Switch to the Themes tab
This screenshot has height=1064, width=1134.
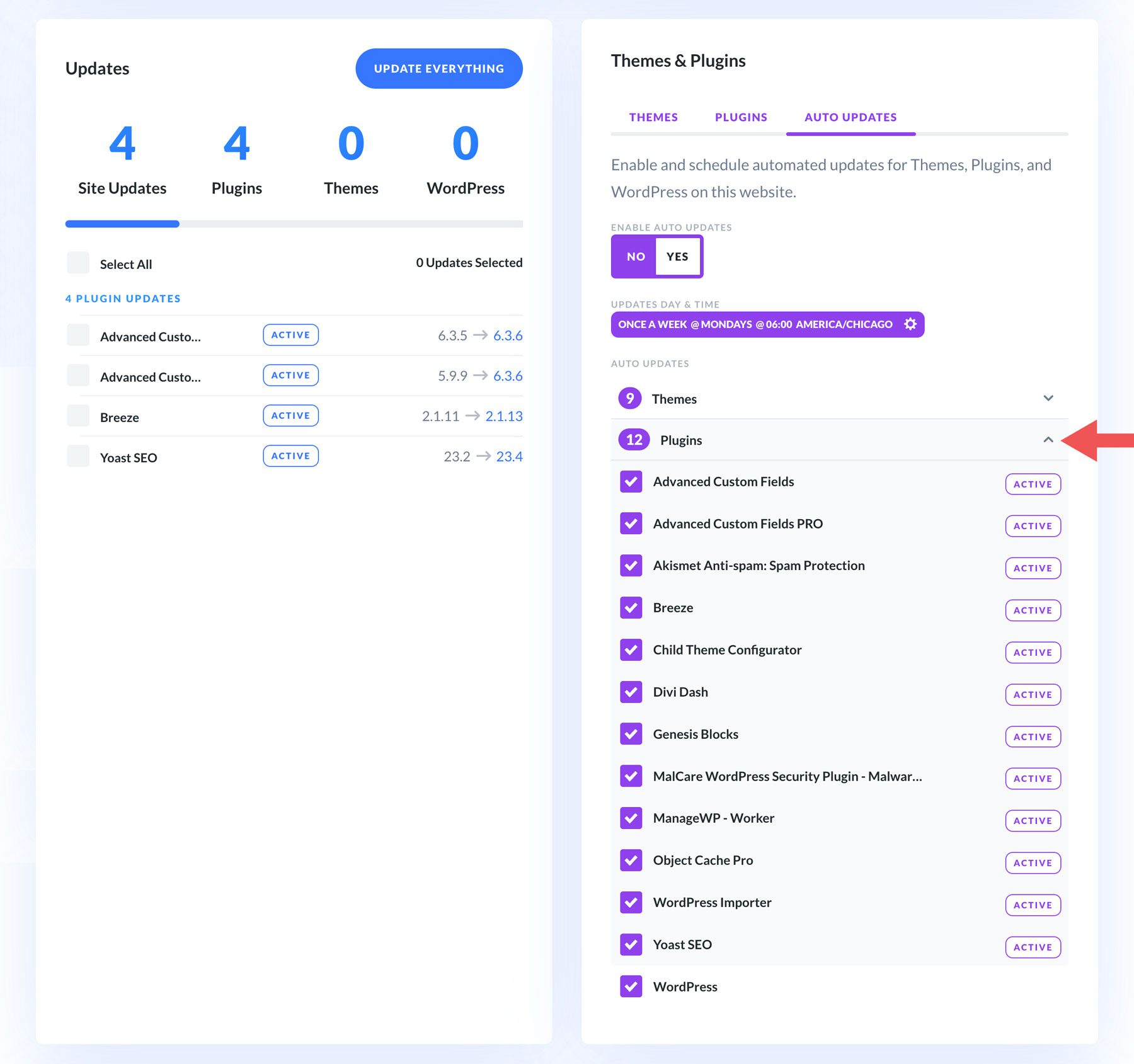tap(653, 117)
